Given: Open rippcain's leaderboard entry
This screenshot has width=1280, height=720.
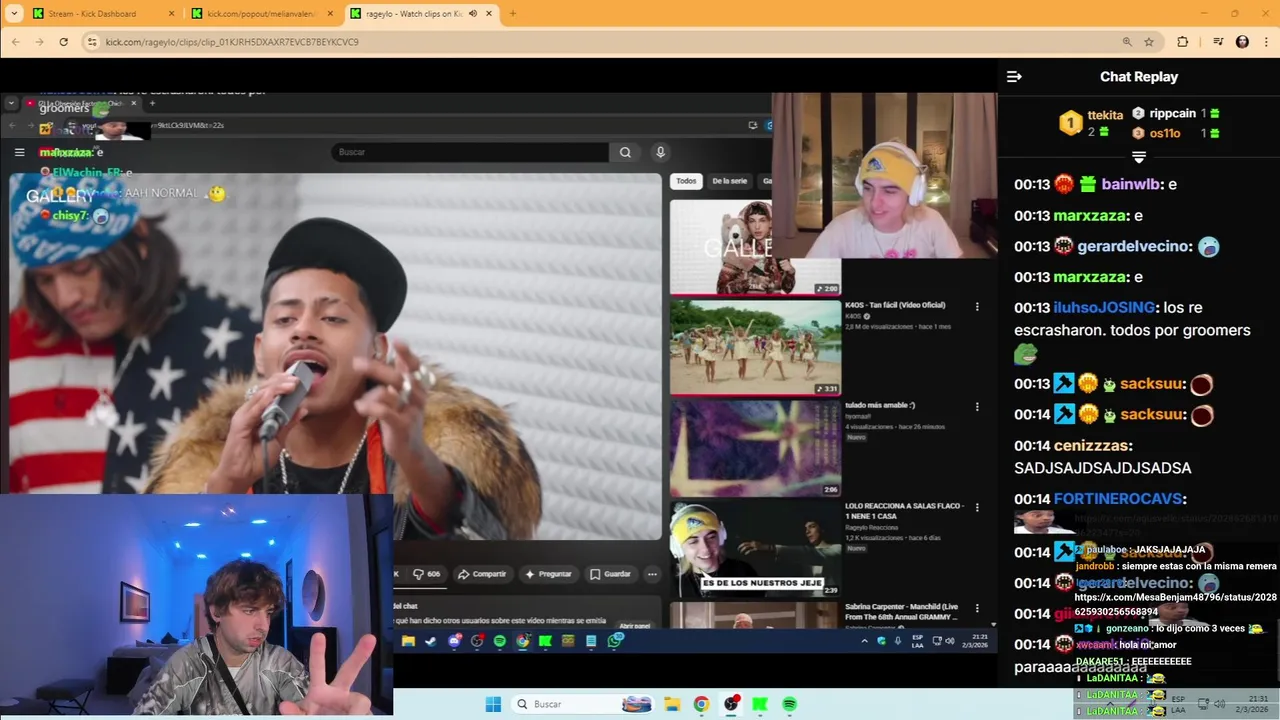Looking at the screenshot, I should coord(1176,114).
